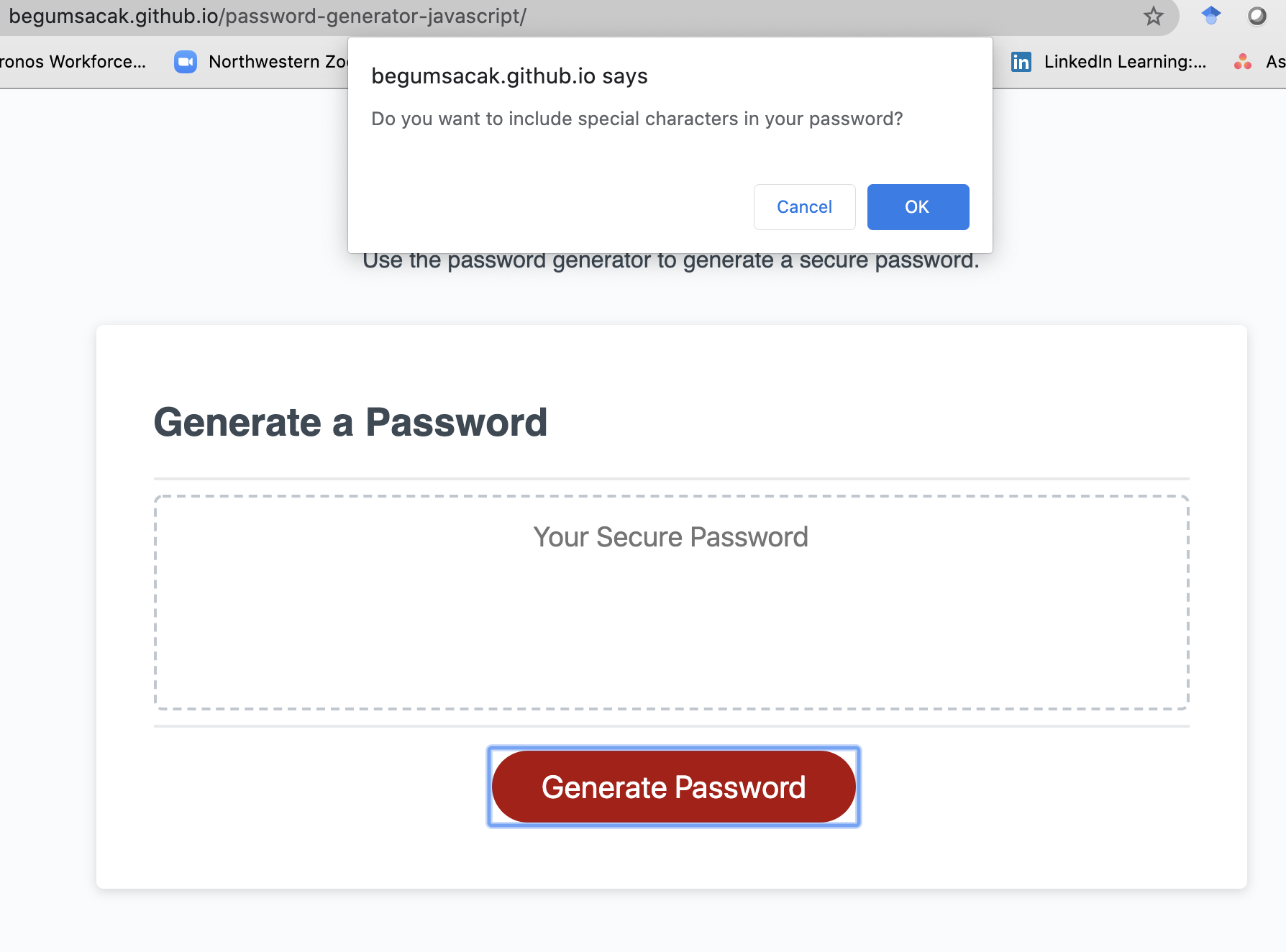The width and height of the screenshot is (1286, 952).
Task: Click the LinkedIn icon on bookmarks bar
Action: [x=1021, y=62]
